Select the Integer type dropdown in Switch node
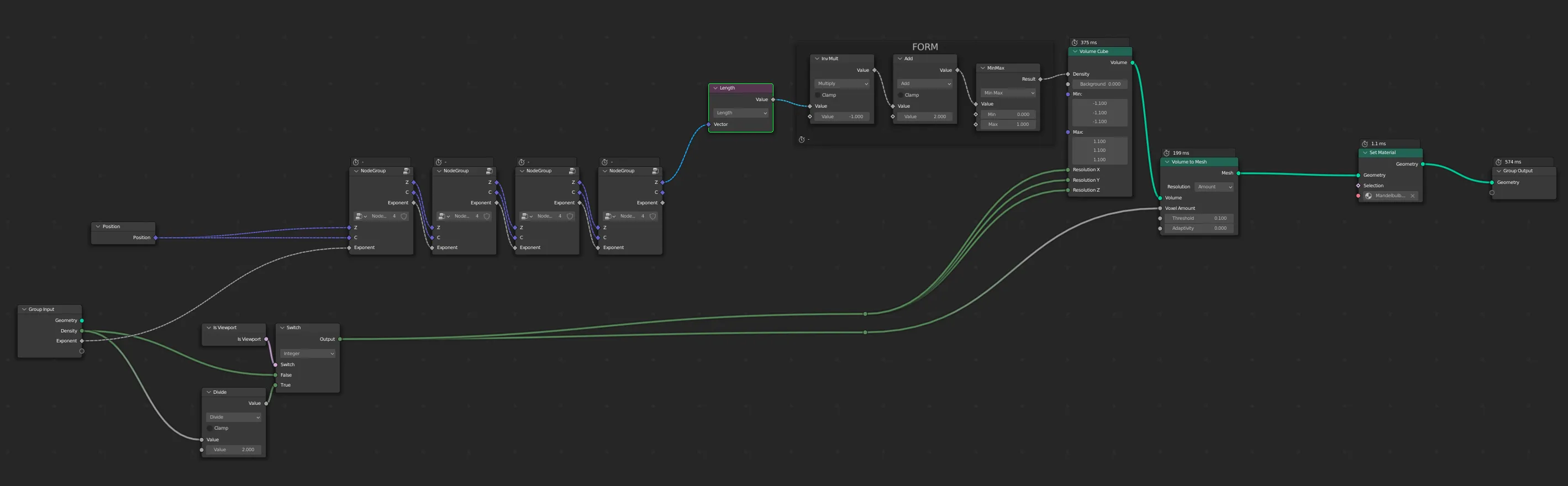This screenshot has height=486, width=1568. (x=307, y=353)
